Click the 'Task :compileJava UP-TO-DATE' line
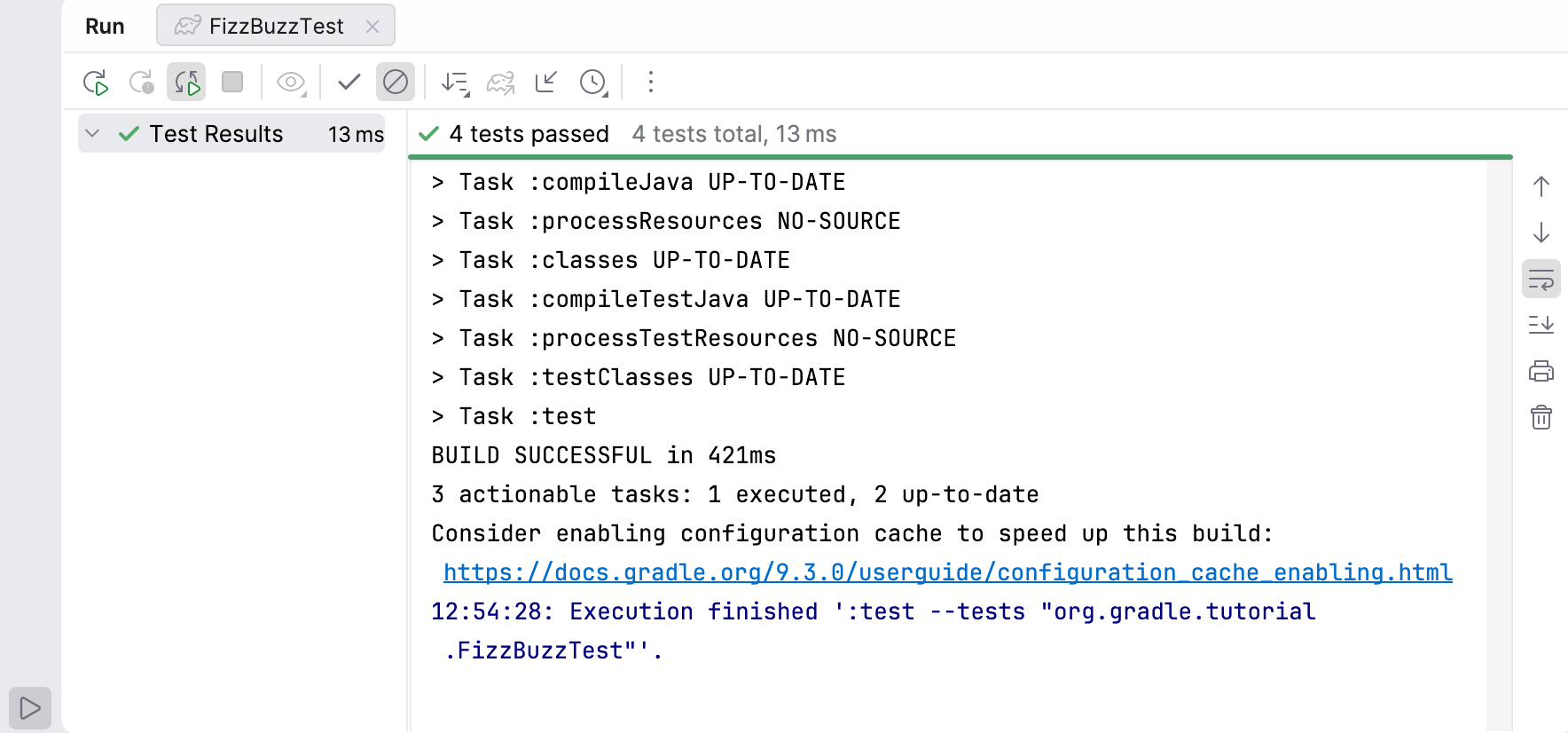 pos(639,182)
